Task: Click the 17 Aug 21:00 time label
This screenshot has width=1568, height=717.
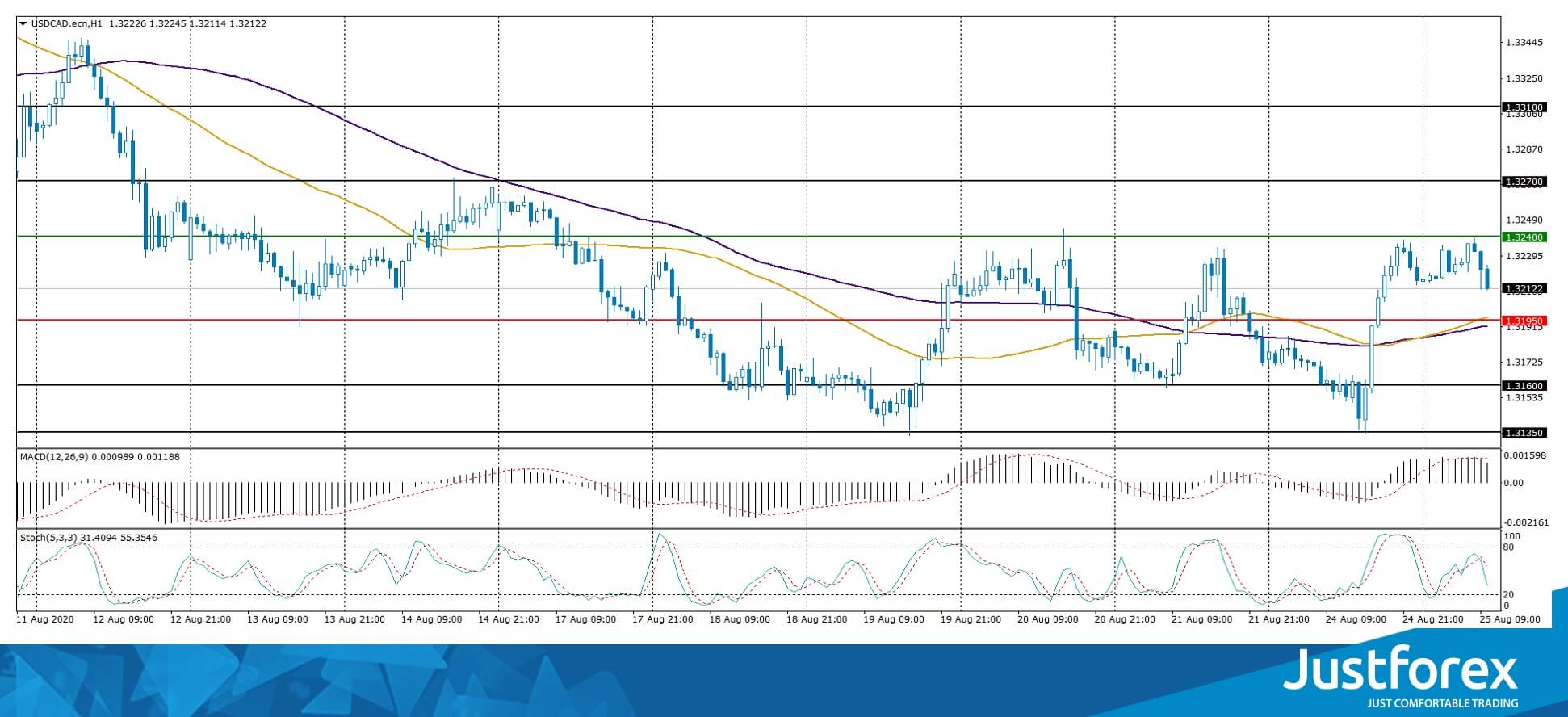Action: point(663,619)
